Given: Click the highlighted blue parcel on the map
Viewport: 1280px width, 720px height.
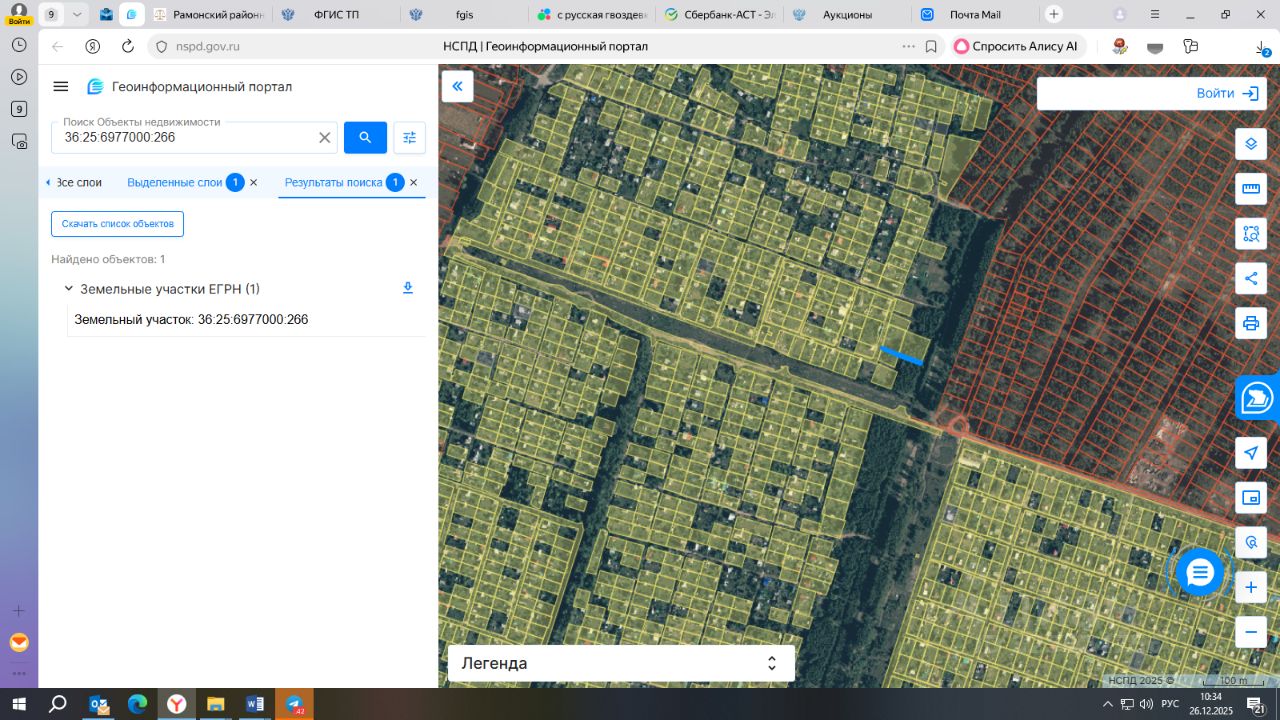Looking at the screenshot, I should 901,355.
